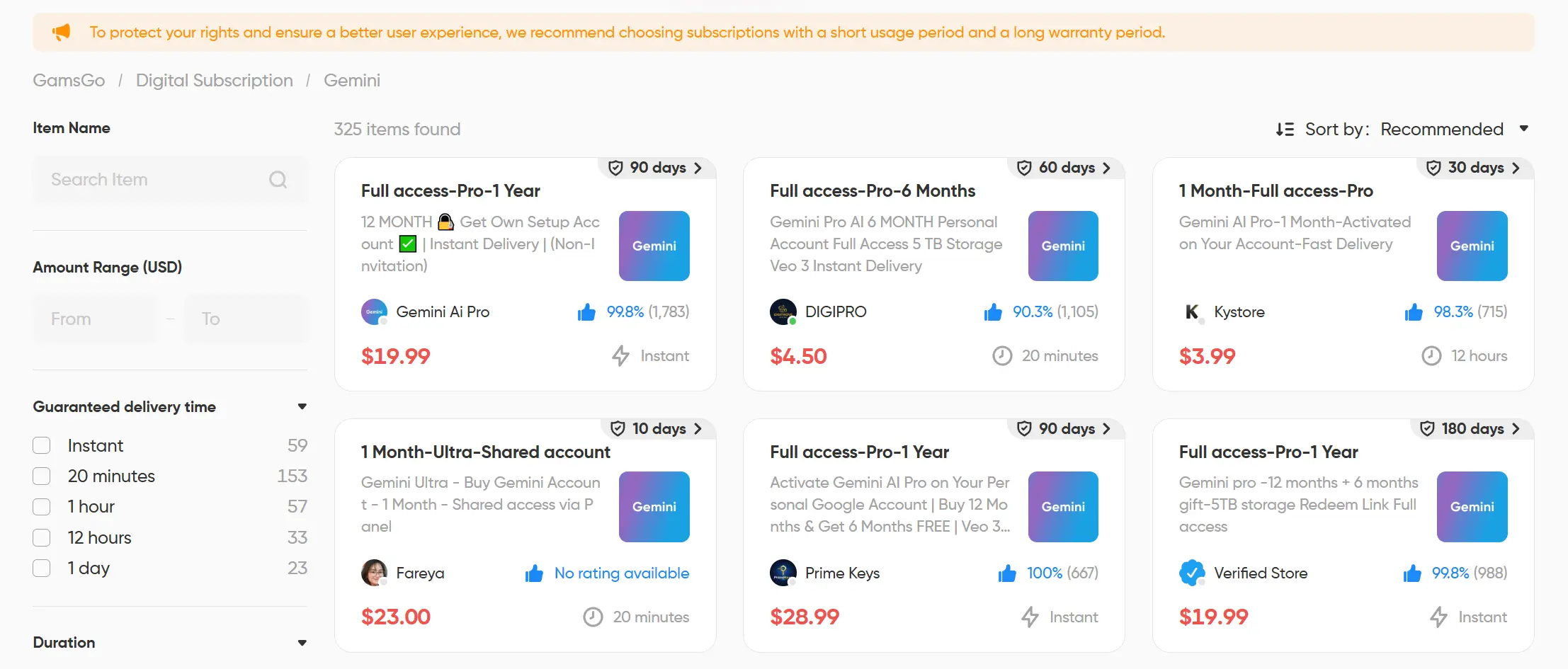Open the 180 days warranty badge
1568x669 pixels.
point(1470,428)
